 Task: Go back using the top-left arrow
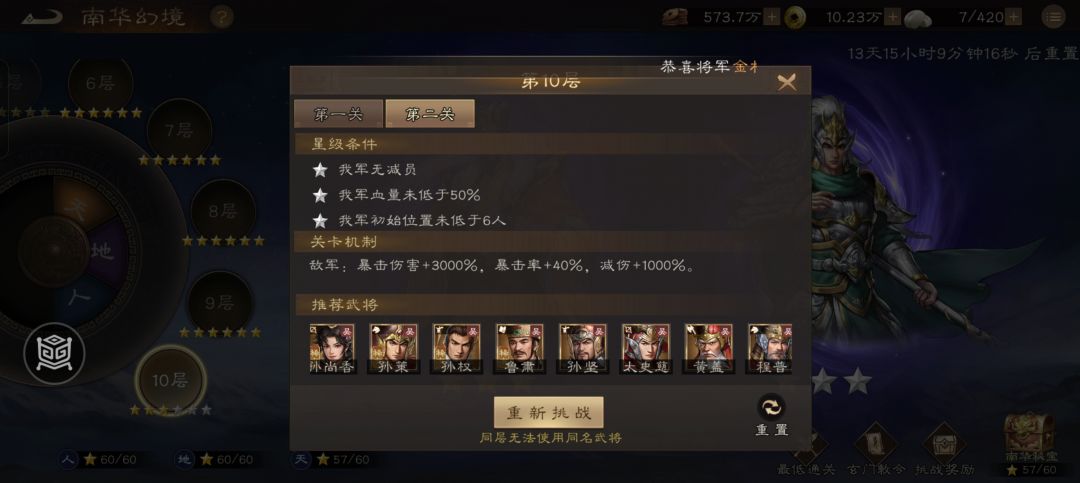click(41, 17)
